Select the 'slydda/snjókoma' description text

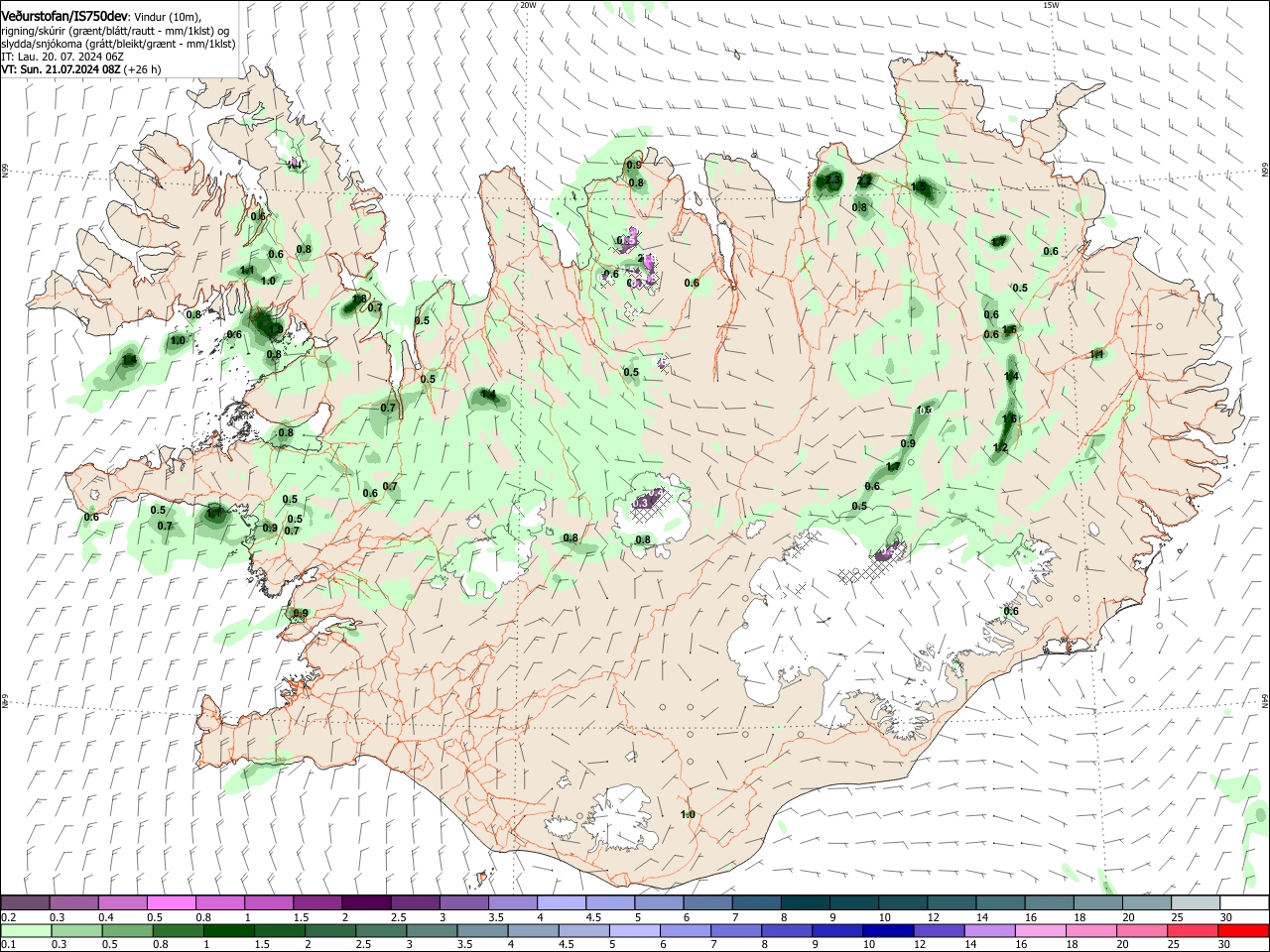point(40,44)
